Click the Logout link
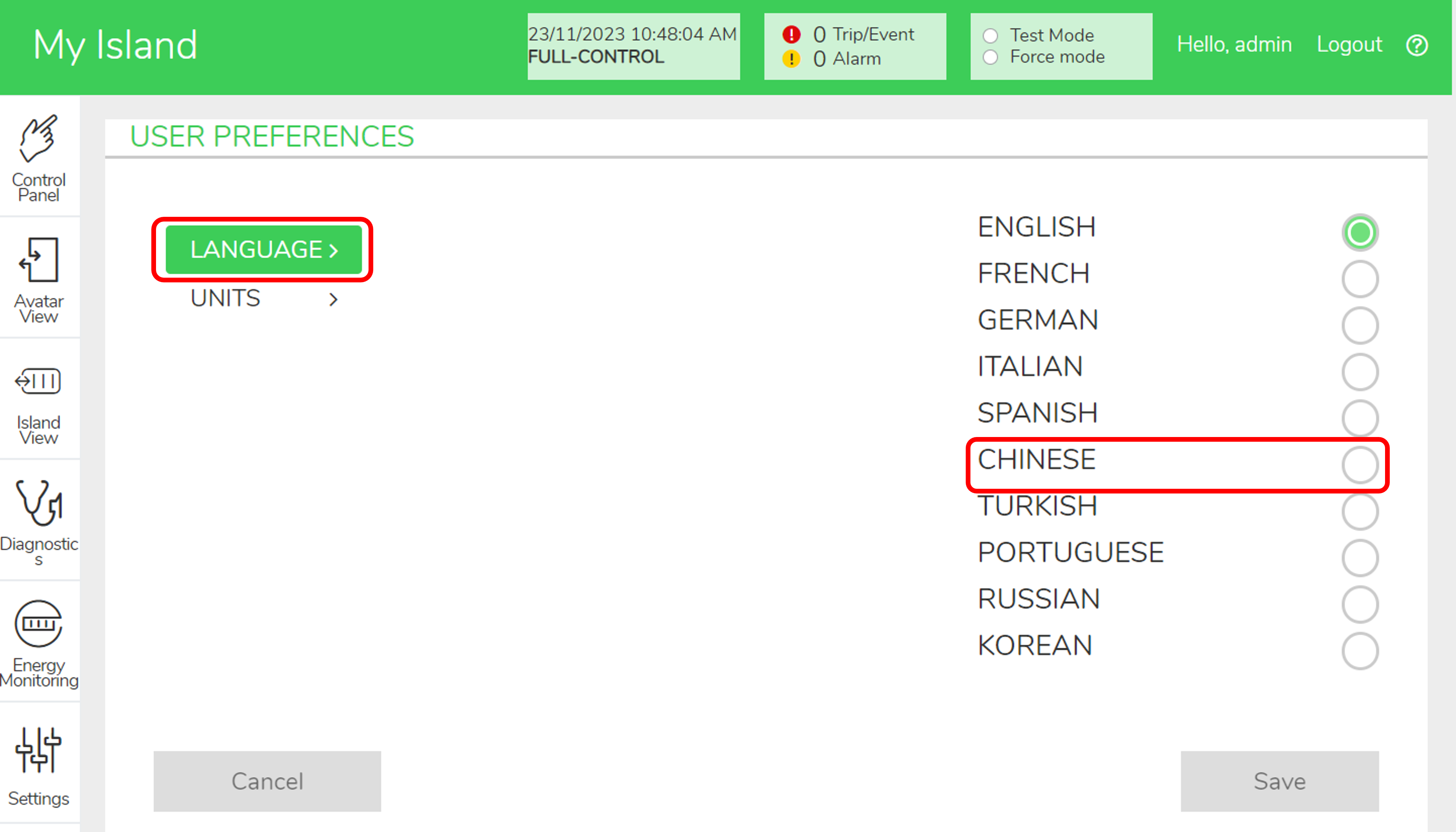Viewport: 1456px width, 832px height. coord(1349,45)
